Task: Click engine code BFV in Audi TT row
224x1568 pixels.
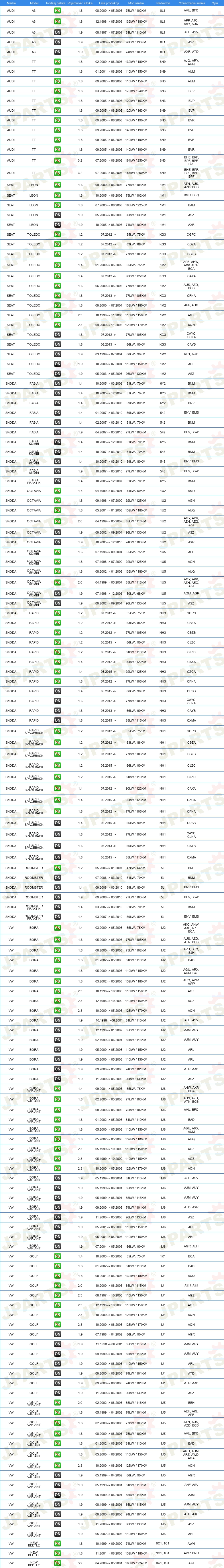Action: 191,91
